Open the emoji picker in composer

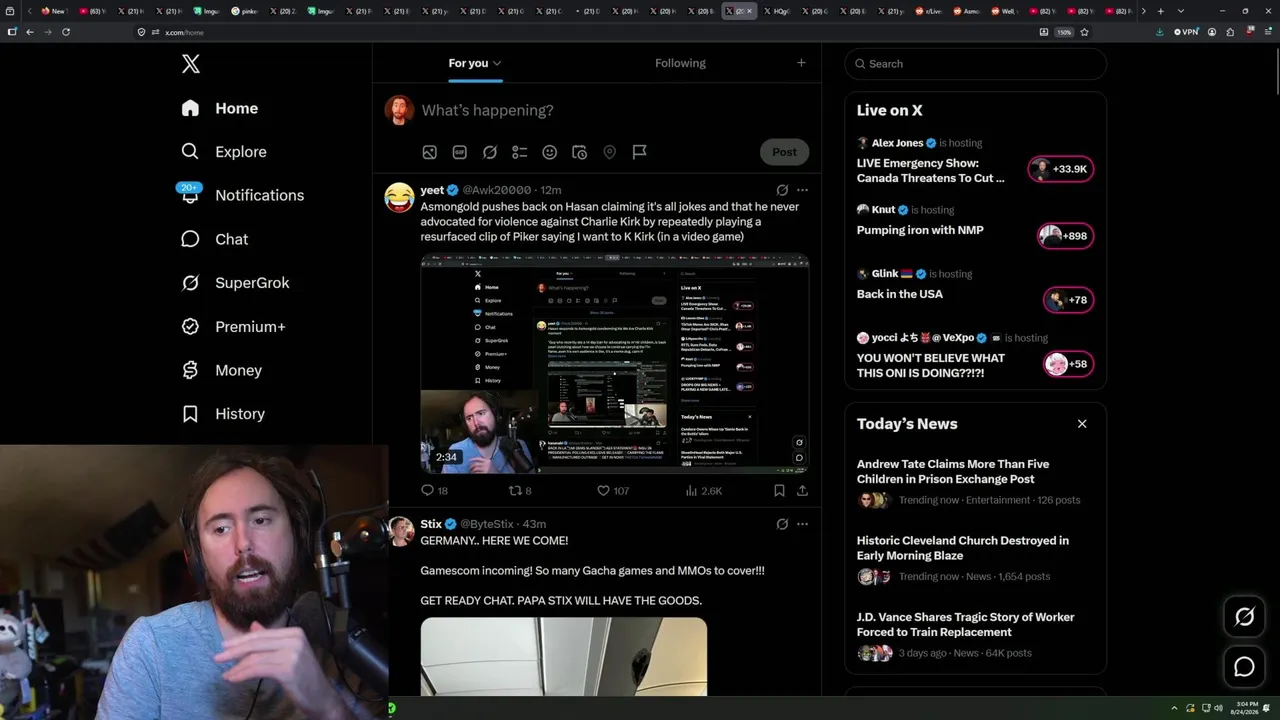click(x=550, y=152)
